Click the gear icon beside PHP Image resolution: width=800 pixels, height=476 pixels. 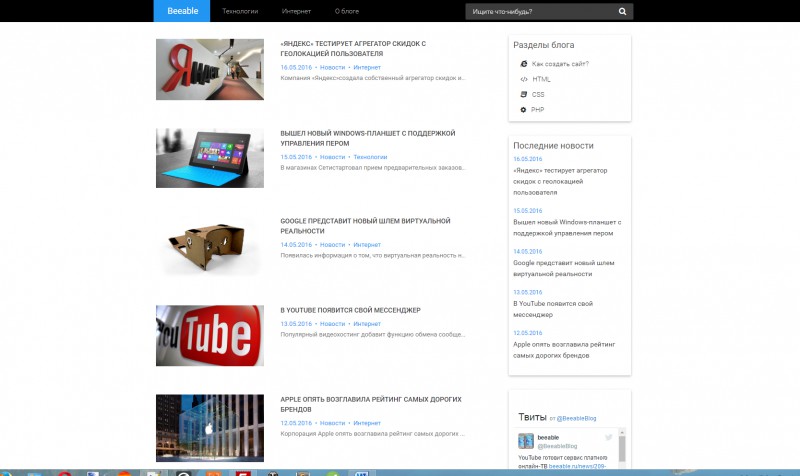[x=523, y=110]
